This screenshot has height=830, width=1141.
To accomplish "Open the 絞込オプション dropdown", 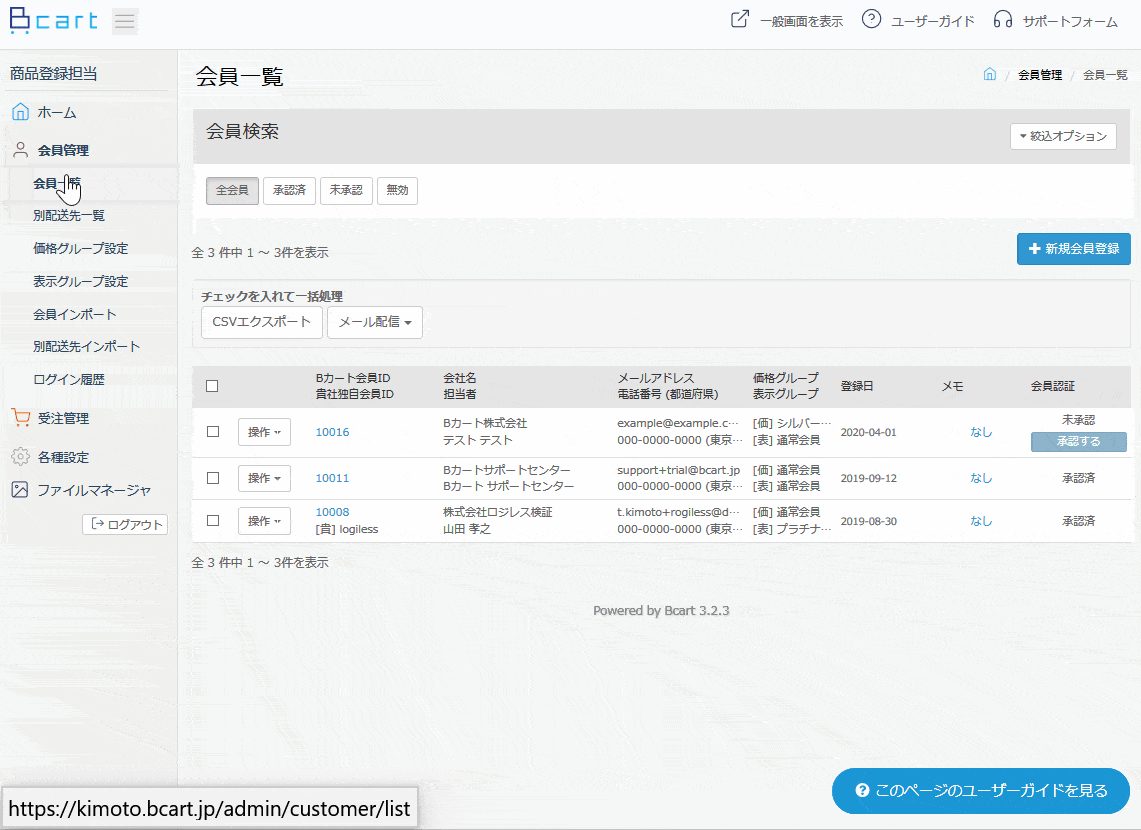I will 1063,136.
